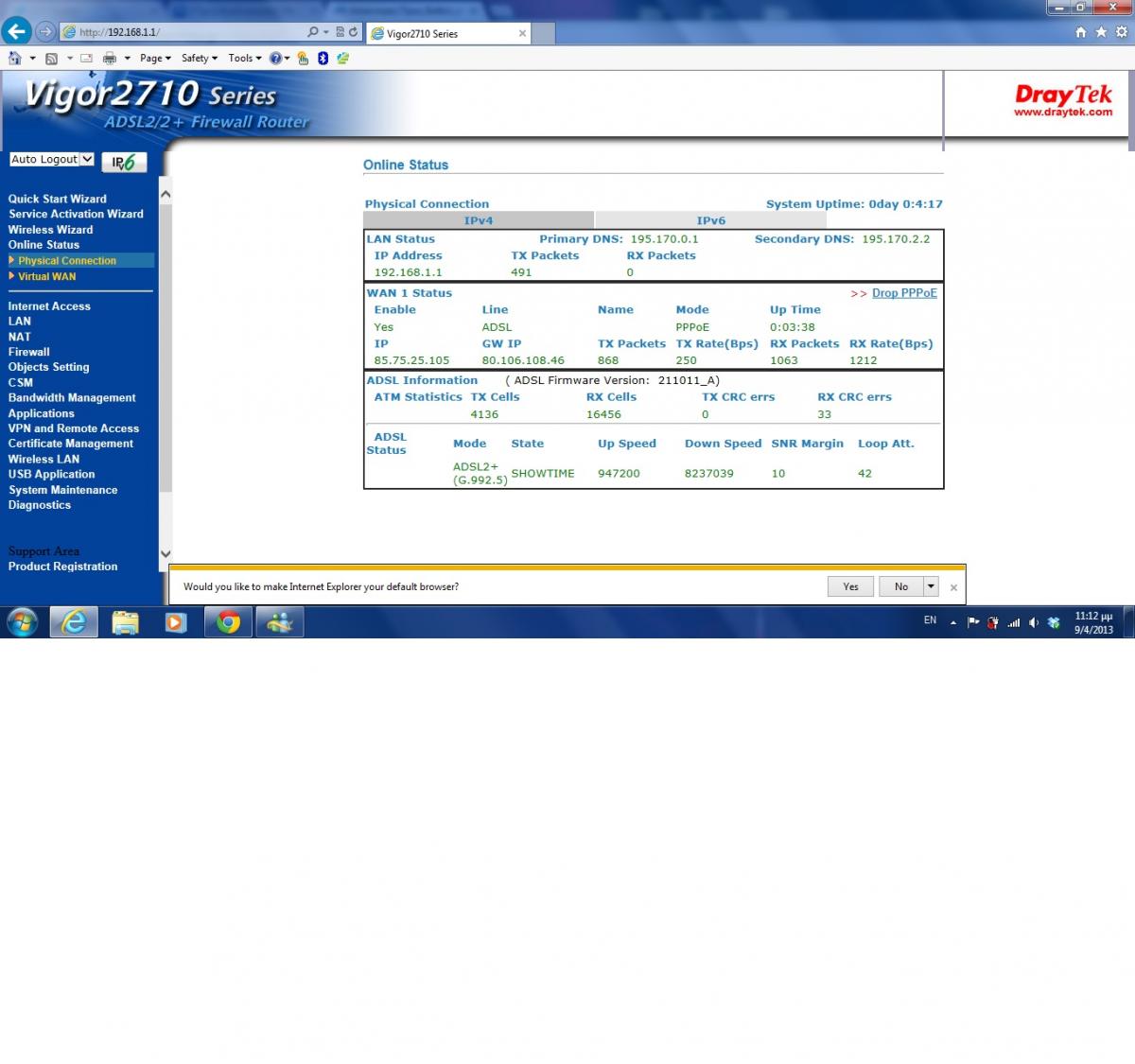The height and width of the screenshot is (1064, 1135).
Task: Click sidebar scrollbar down arrow
Action: point(166,554)
